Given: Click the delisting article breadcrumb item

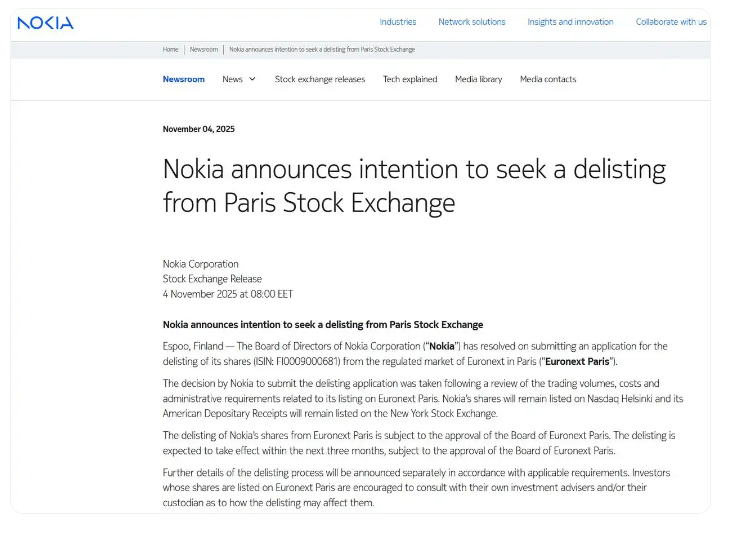Looking at the screenshot, I should 321,49.
